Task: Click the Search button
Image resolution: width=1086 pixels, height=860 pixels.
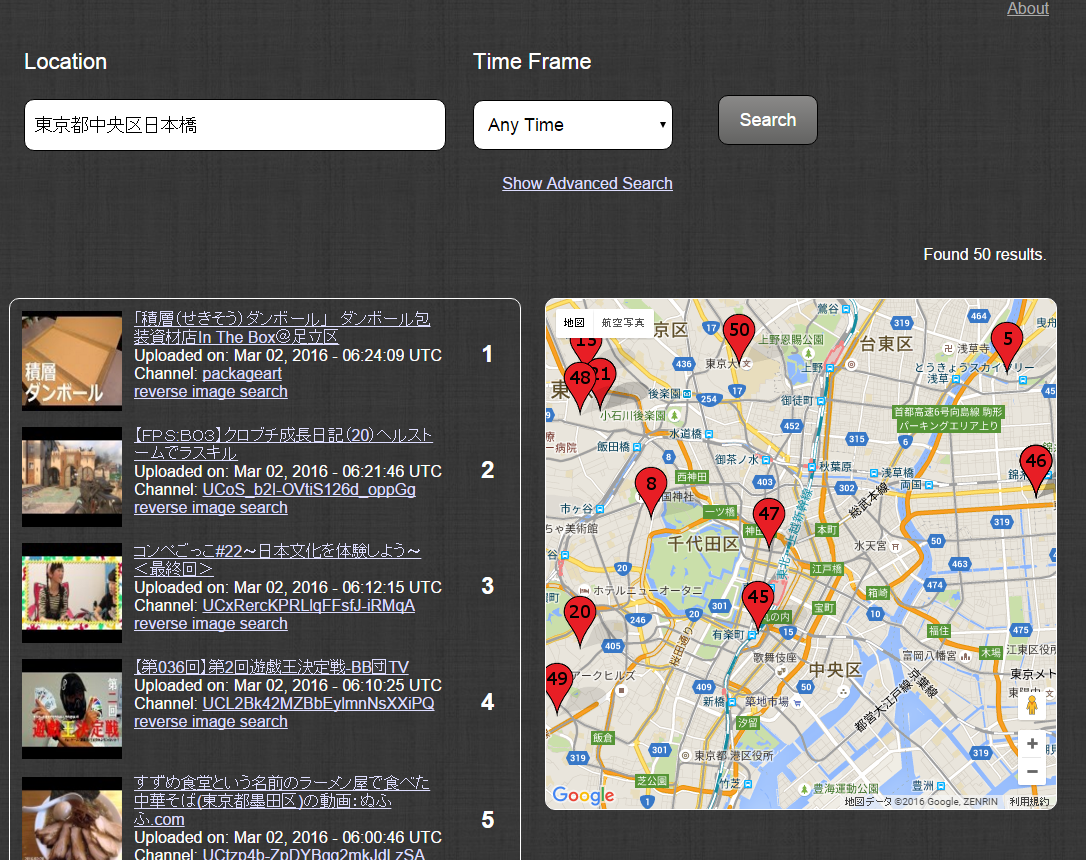Action: [767, 120]
